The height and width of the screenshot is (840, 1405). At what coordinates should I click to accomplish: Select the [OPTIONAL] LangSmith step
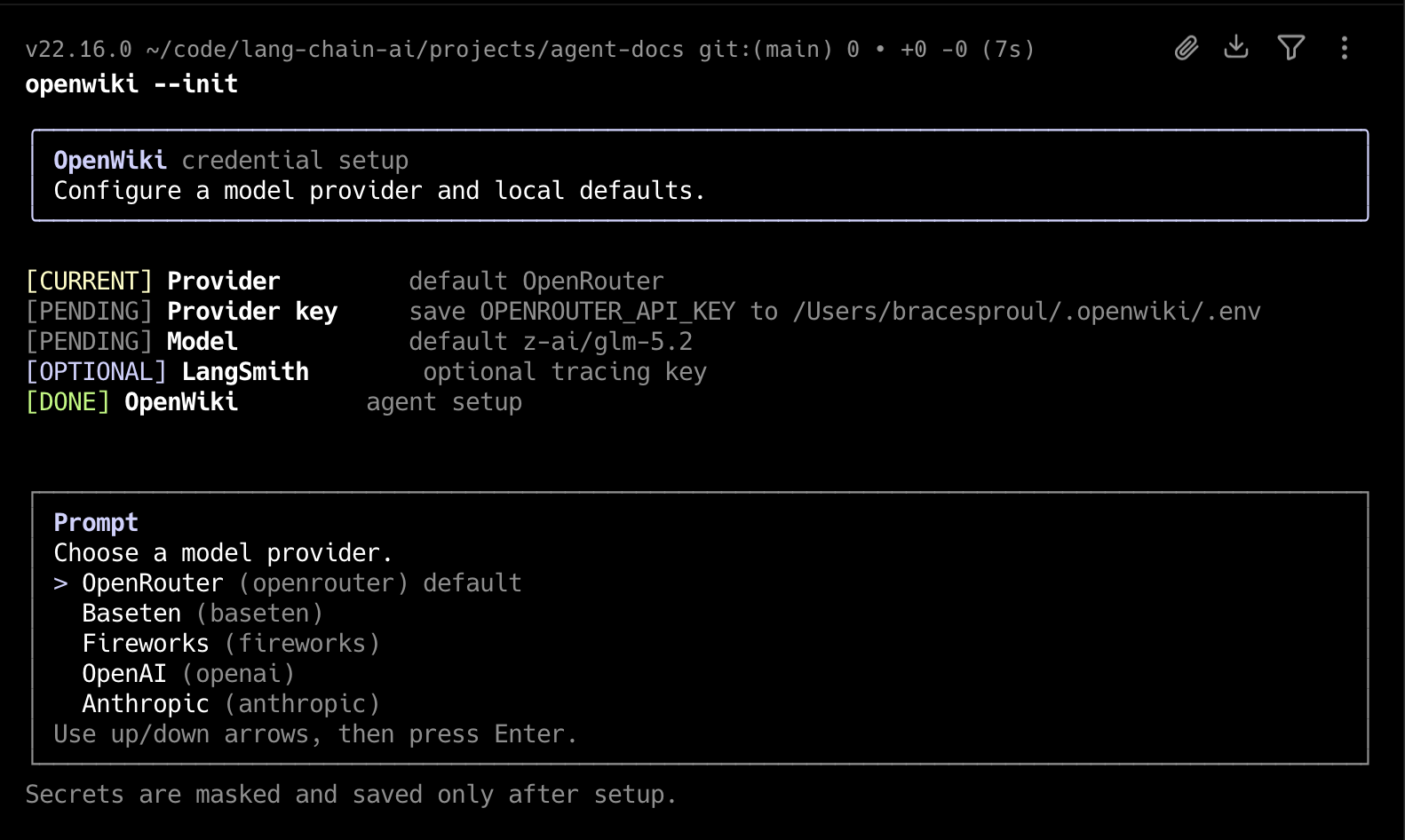click(x=366, y=372)
